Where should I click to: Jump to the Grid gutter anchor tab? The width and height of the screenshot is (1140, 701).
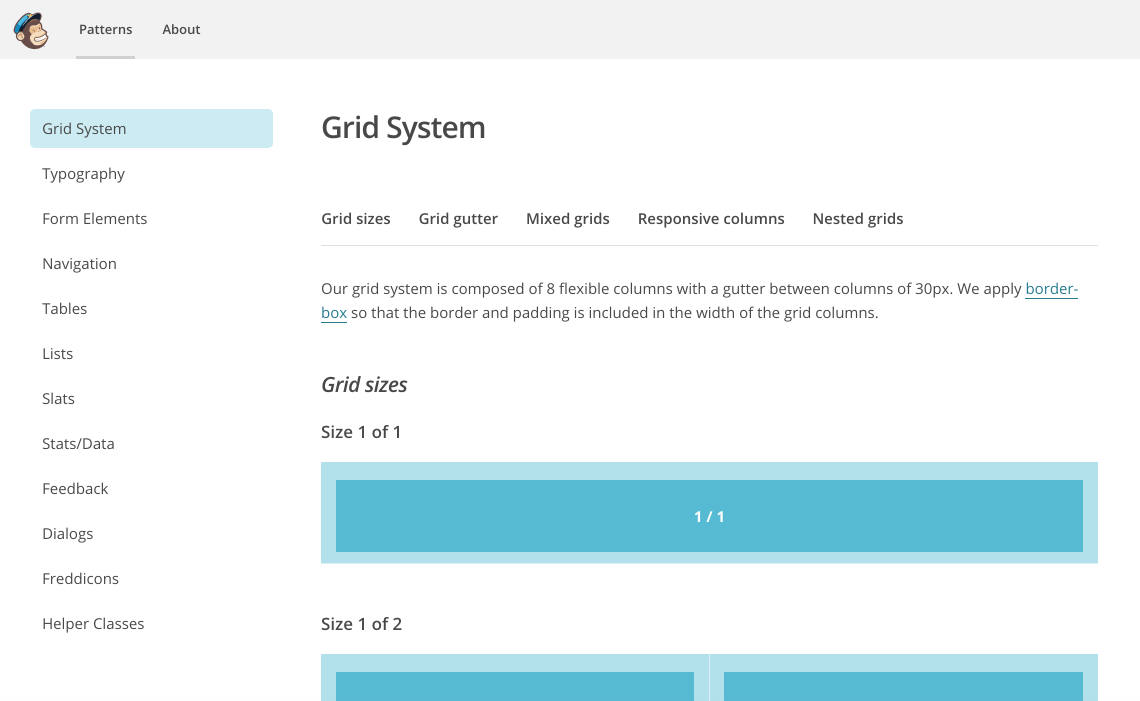point(458,219)
